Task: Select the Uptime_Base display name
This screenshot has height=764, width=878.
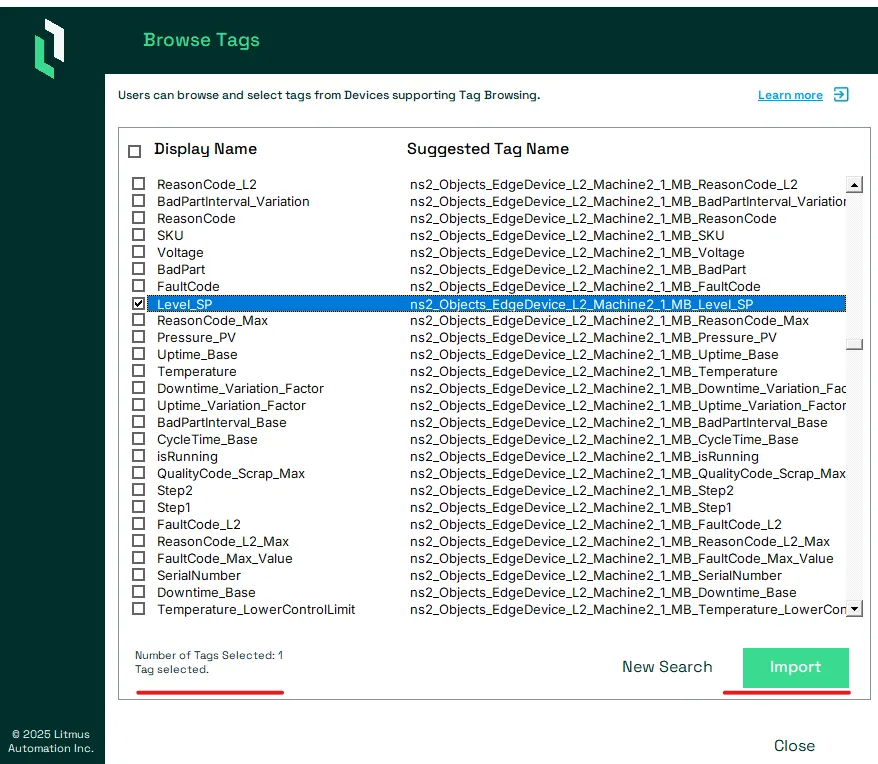Action: pos(197,355)
